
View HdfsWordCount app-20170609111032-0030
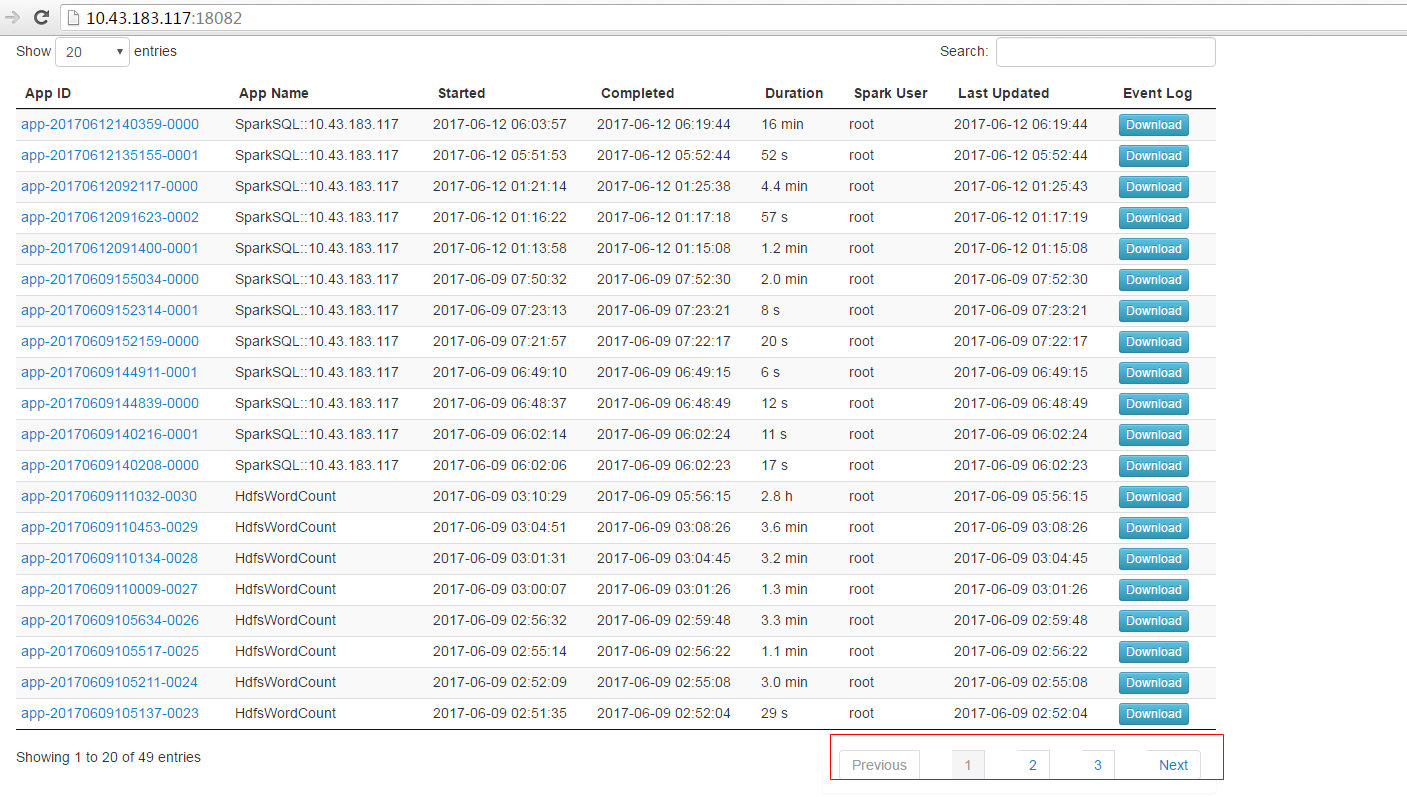(110, 496)
